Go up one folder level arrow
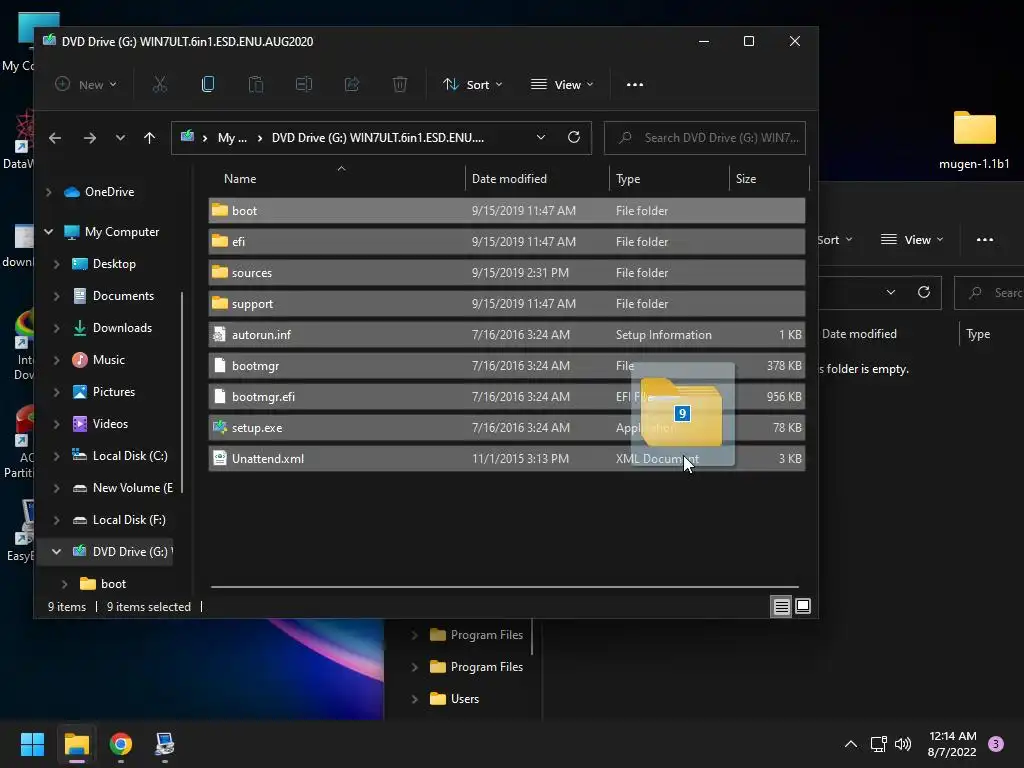This screenshot has width=1024, height=768. (150, 138)
